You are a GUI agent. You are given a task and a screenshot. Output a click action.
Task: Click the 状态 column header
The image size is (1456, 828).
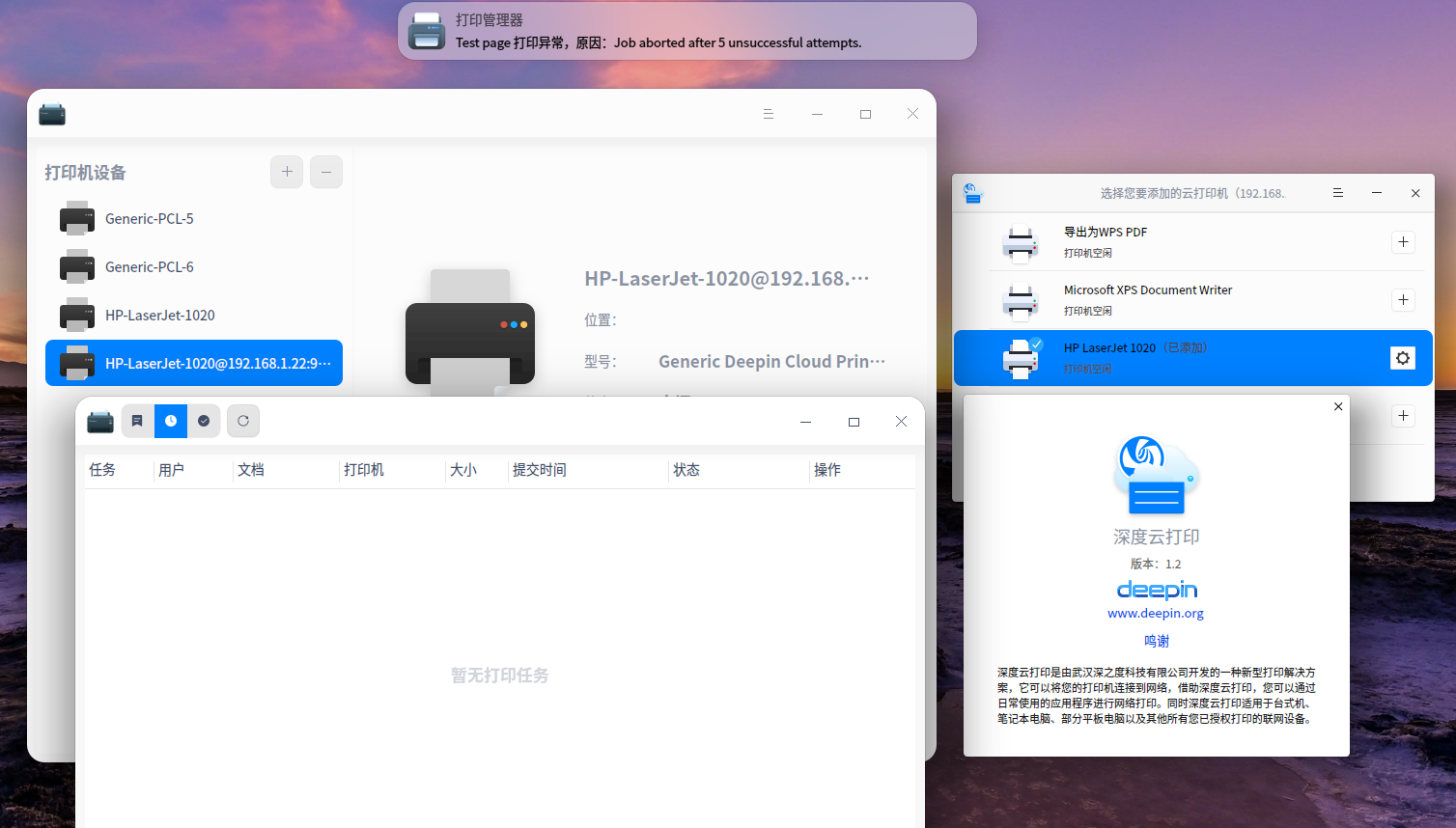pyautogui.click(x=686, y=470)
